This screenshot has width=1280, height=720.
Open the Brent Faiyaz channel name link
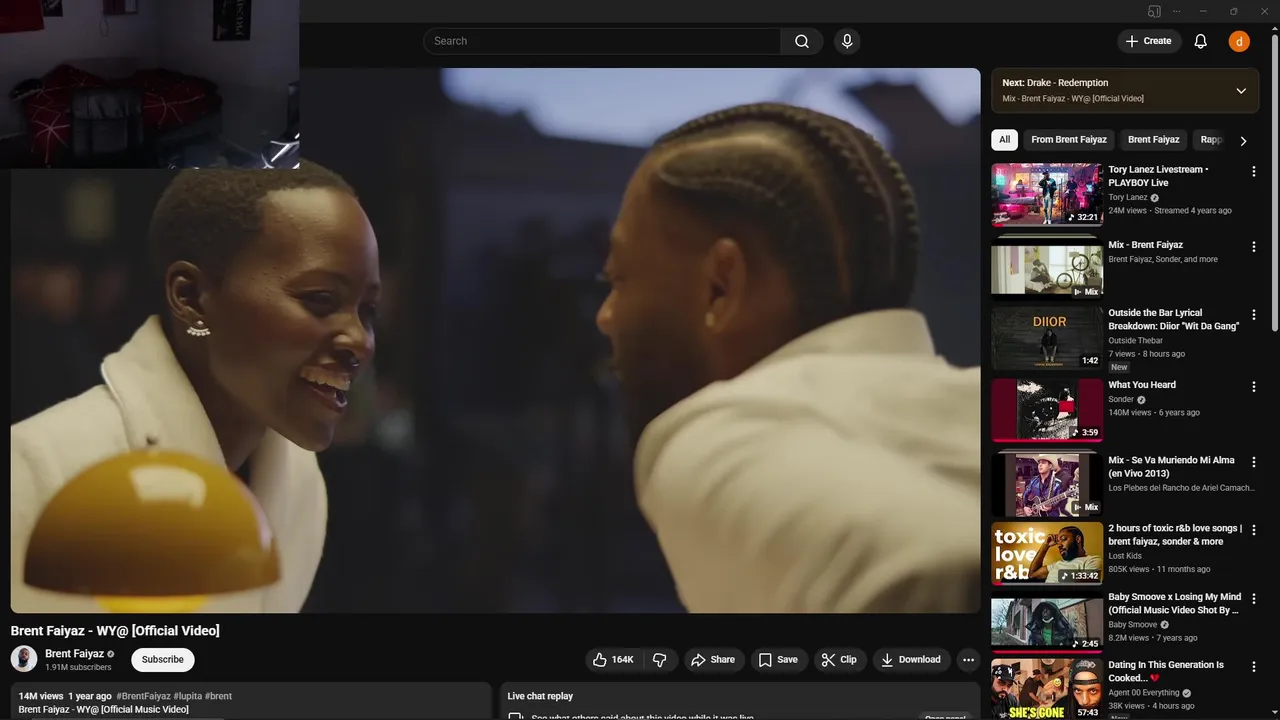(74, 653)
